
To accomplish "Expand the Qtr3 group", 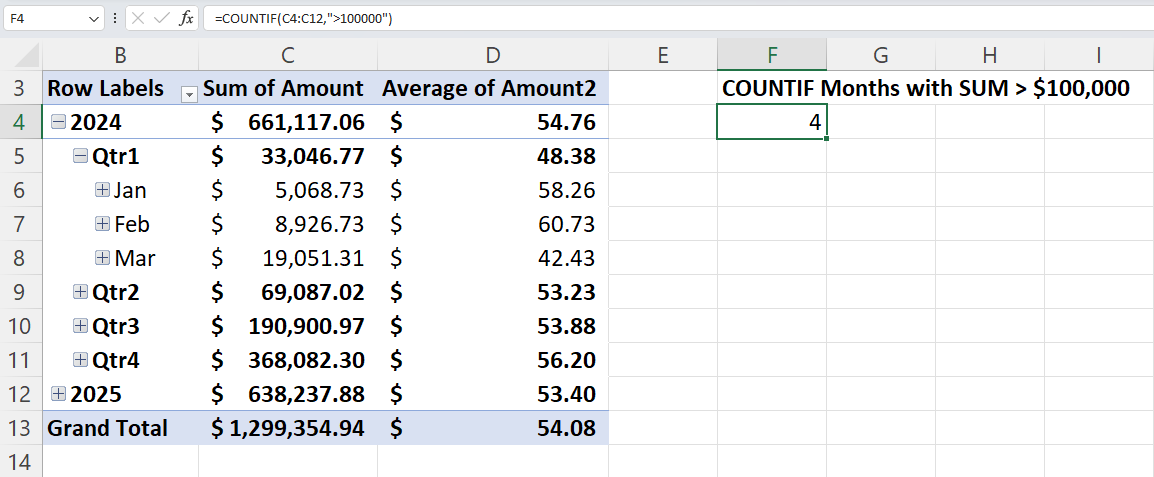I will point(81,326).
